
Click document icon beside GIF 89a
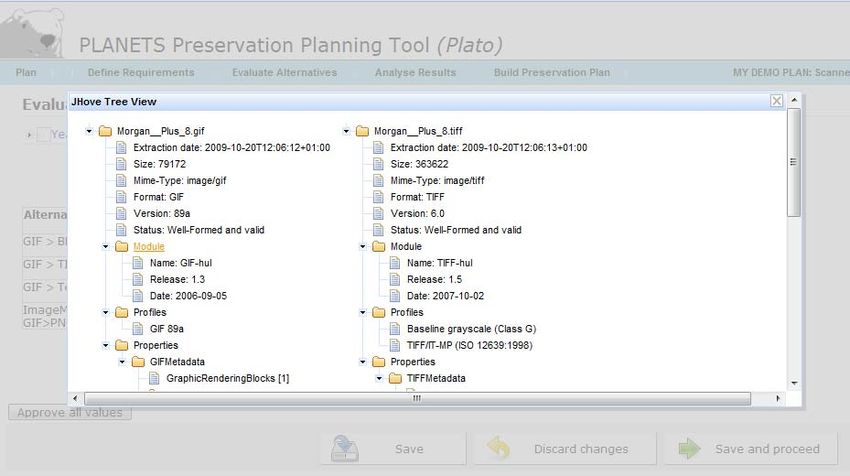click(x=138, y=329)
